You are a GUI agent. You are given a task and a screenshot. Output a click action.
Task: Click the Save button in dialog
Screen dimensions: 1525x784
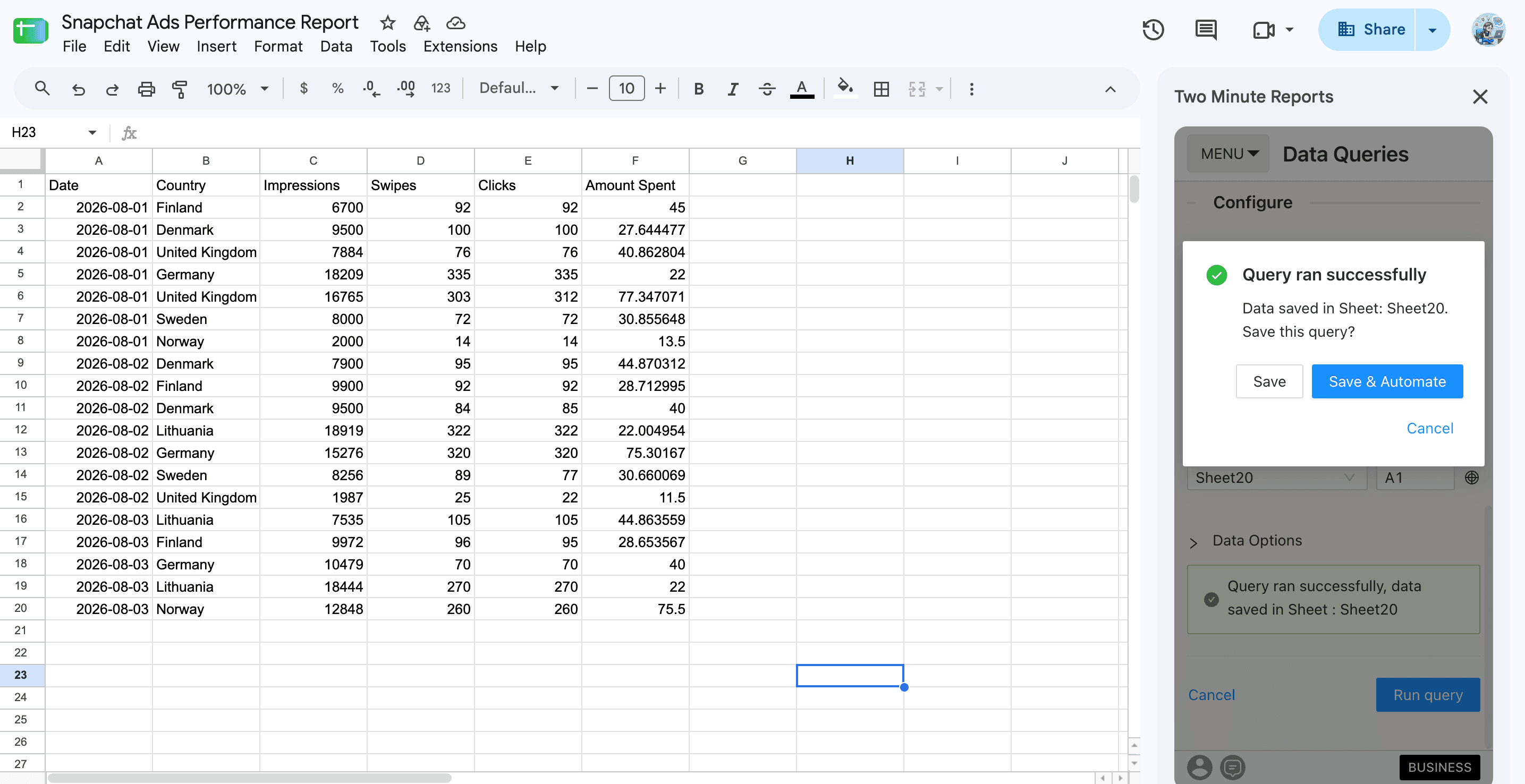click(x=1269, y=382)
